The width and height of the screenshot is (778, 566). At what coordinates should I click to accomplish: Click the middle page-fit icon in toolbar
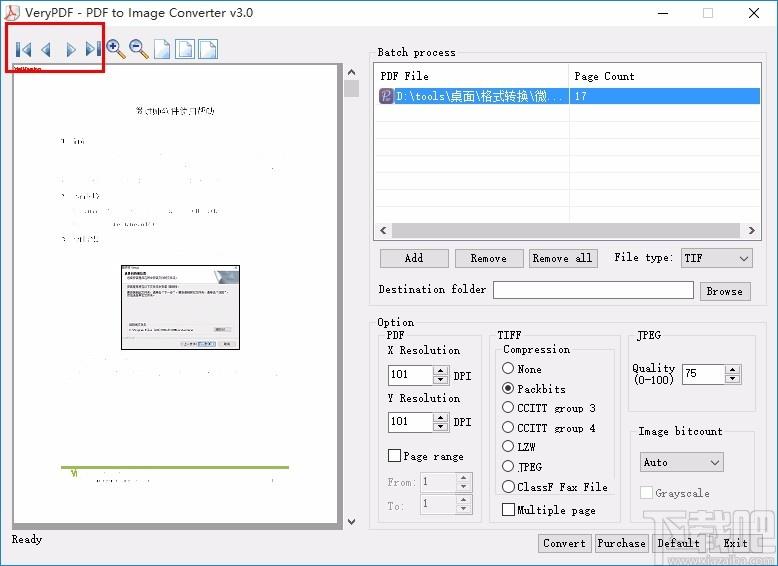185,49
